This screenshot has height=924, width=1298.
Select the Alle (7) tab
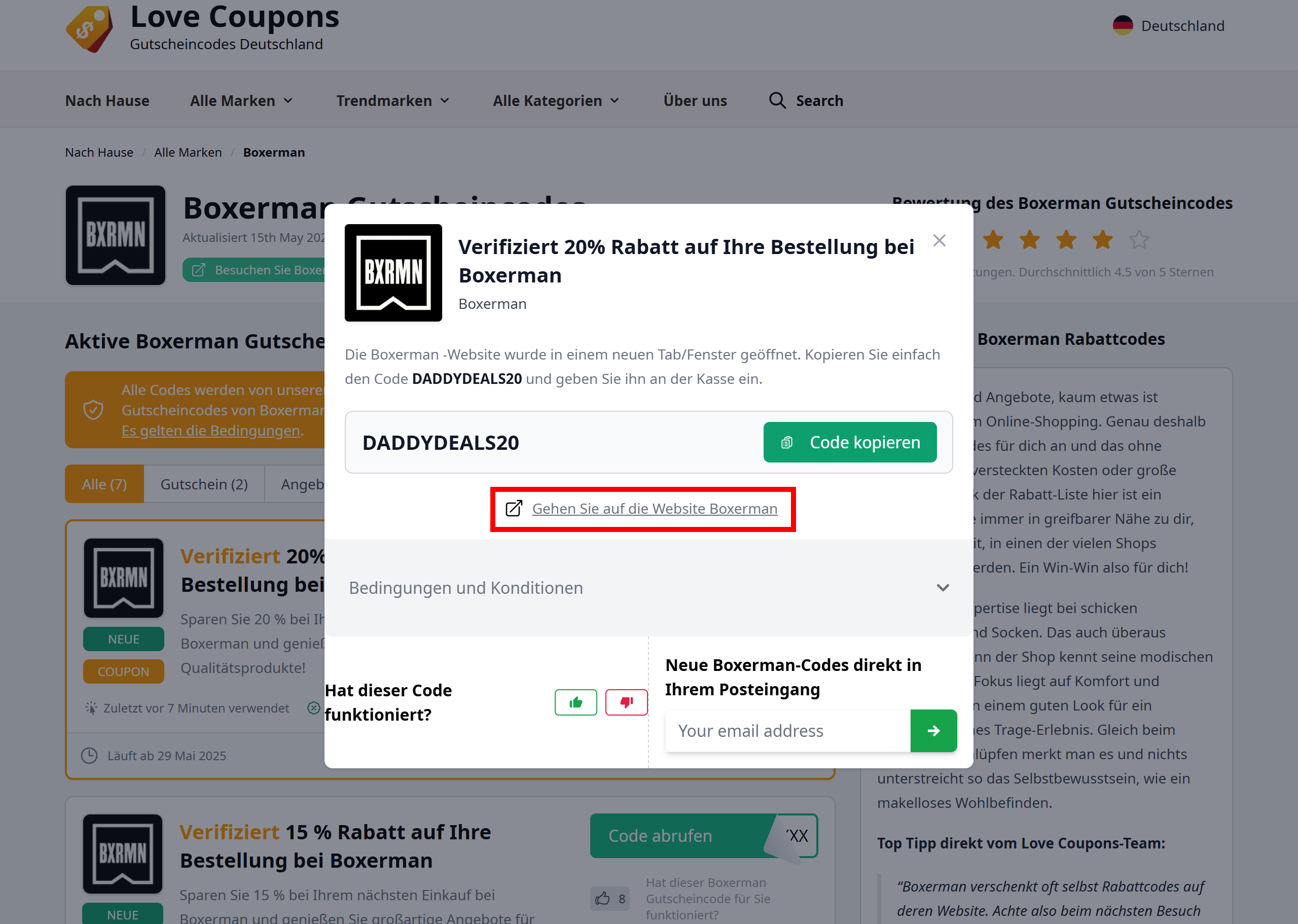[x=104, y=484]
